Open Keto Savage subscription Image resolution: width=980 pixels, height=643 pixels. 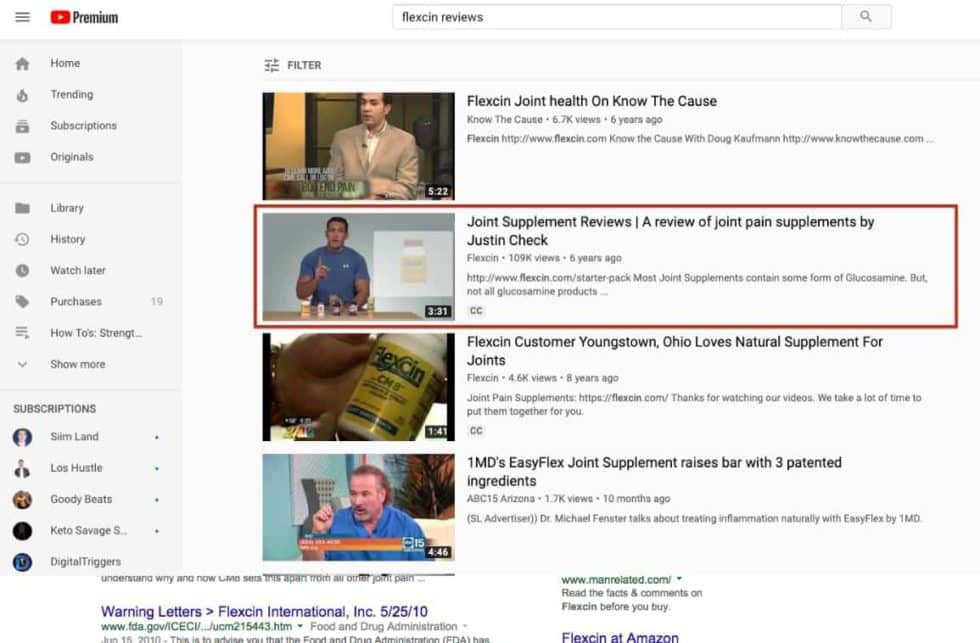coord(89,531)
